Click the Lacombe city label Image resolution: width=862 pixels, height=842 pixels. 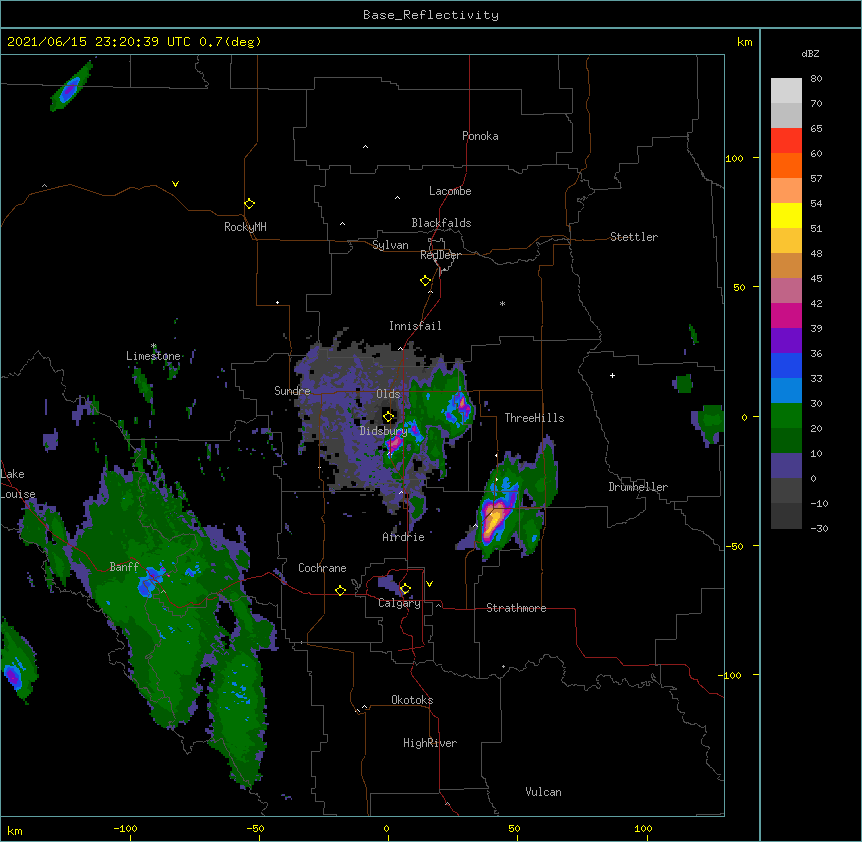tap(450, 191)
